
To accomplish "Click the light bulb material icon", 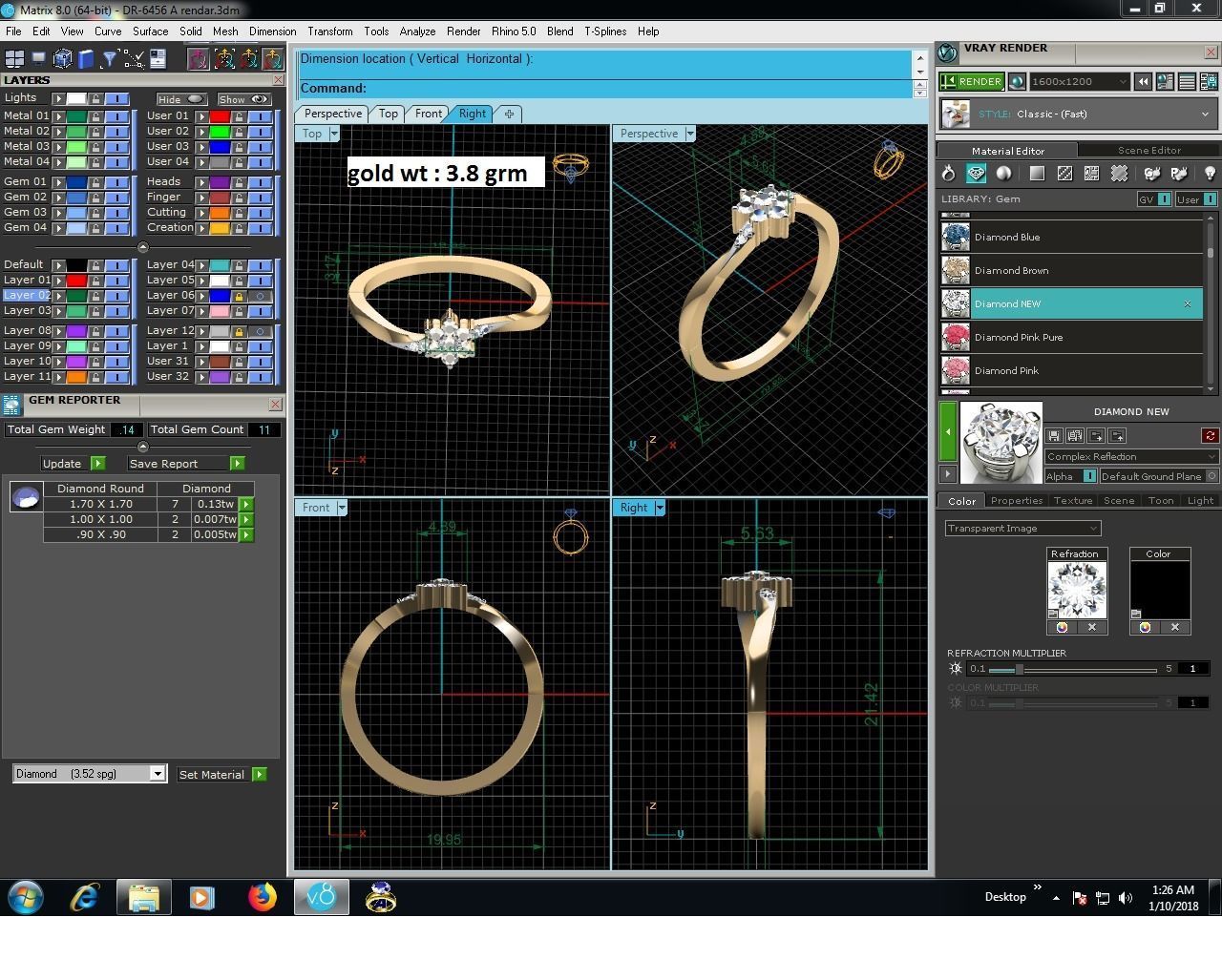I will pos(1210,173).
